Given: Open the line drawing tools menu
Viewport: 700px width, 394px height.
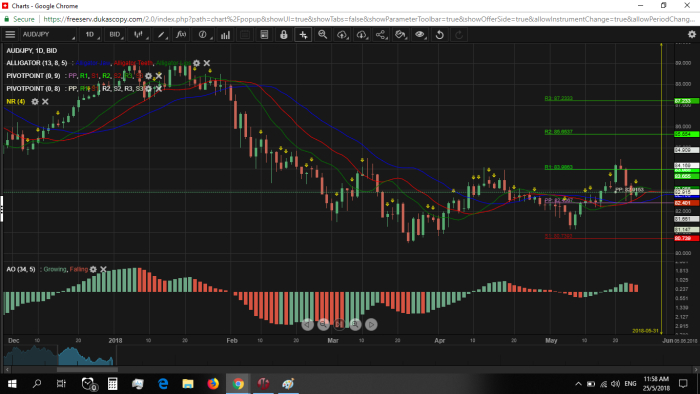Looking at the screenshot, I should (161, 34).
